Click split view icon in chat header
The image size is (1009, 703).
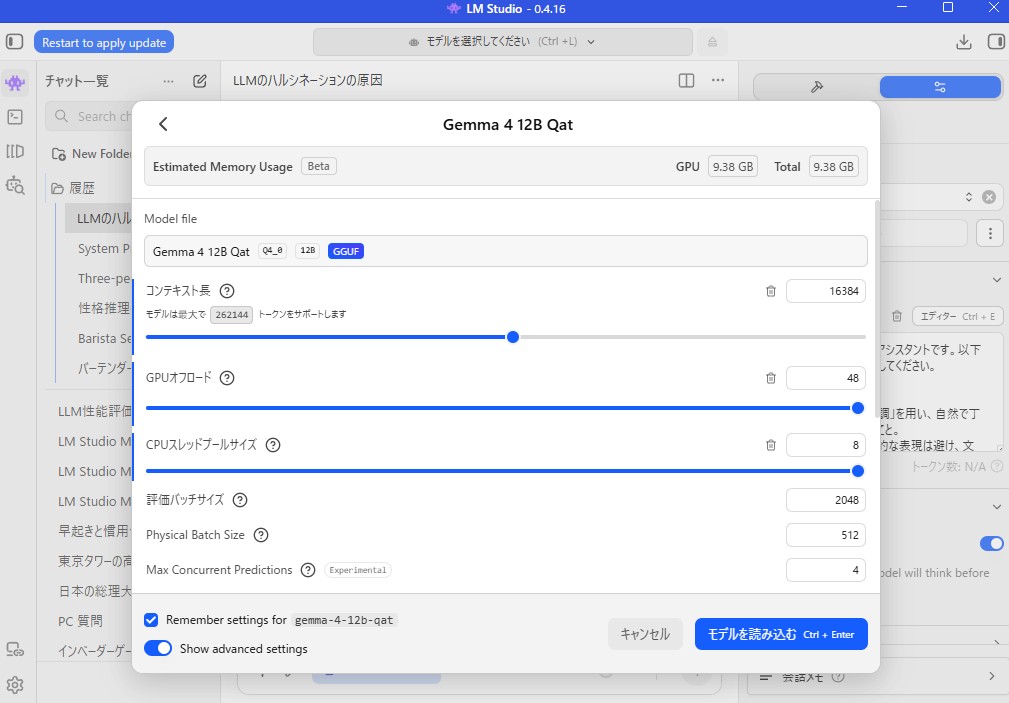click(686, 80)
